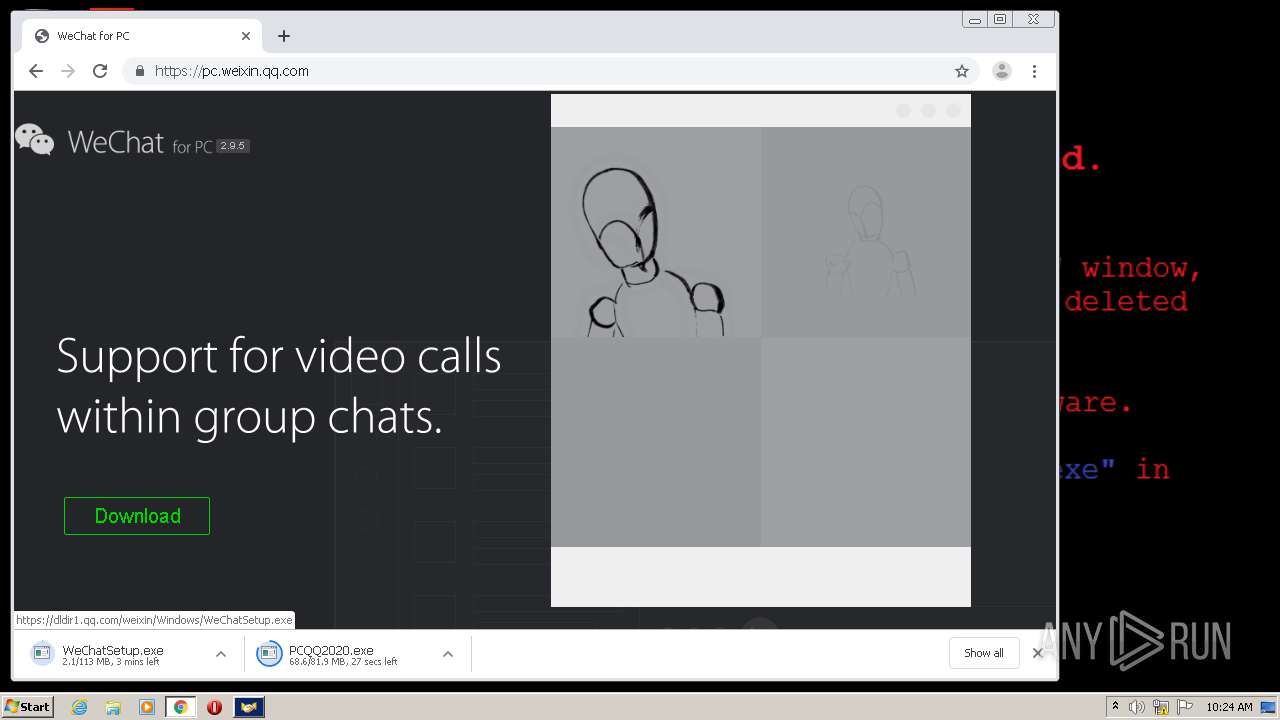1280x720 pixels.
Task: Click the 10:24 AM clock
Action: click(1229, 707)
